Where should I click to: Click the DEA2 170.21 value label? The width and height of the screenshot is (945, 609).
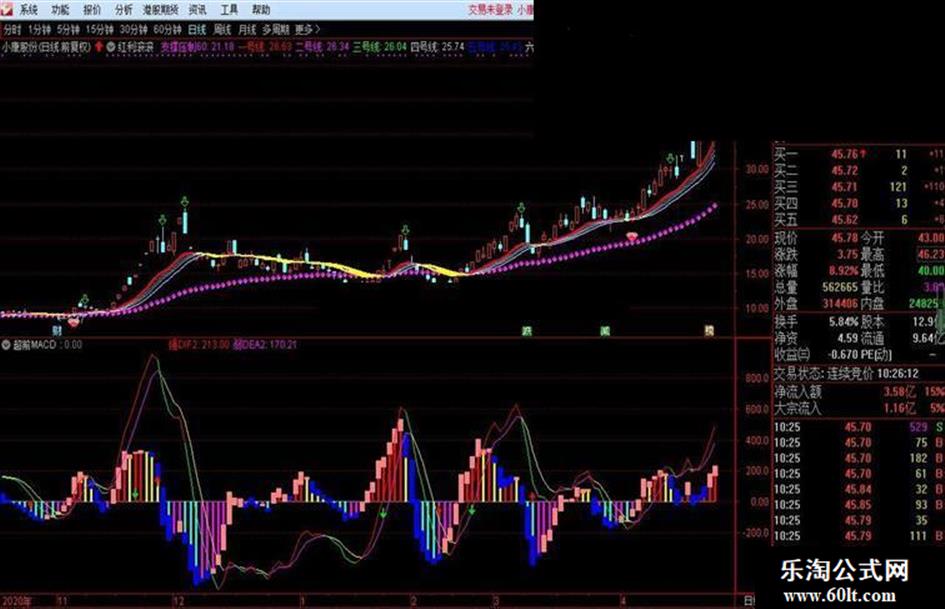click(x=265, y=345)
